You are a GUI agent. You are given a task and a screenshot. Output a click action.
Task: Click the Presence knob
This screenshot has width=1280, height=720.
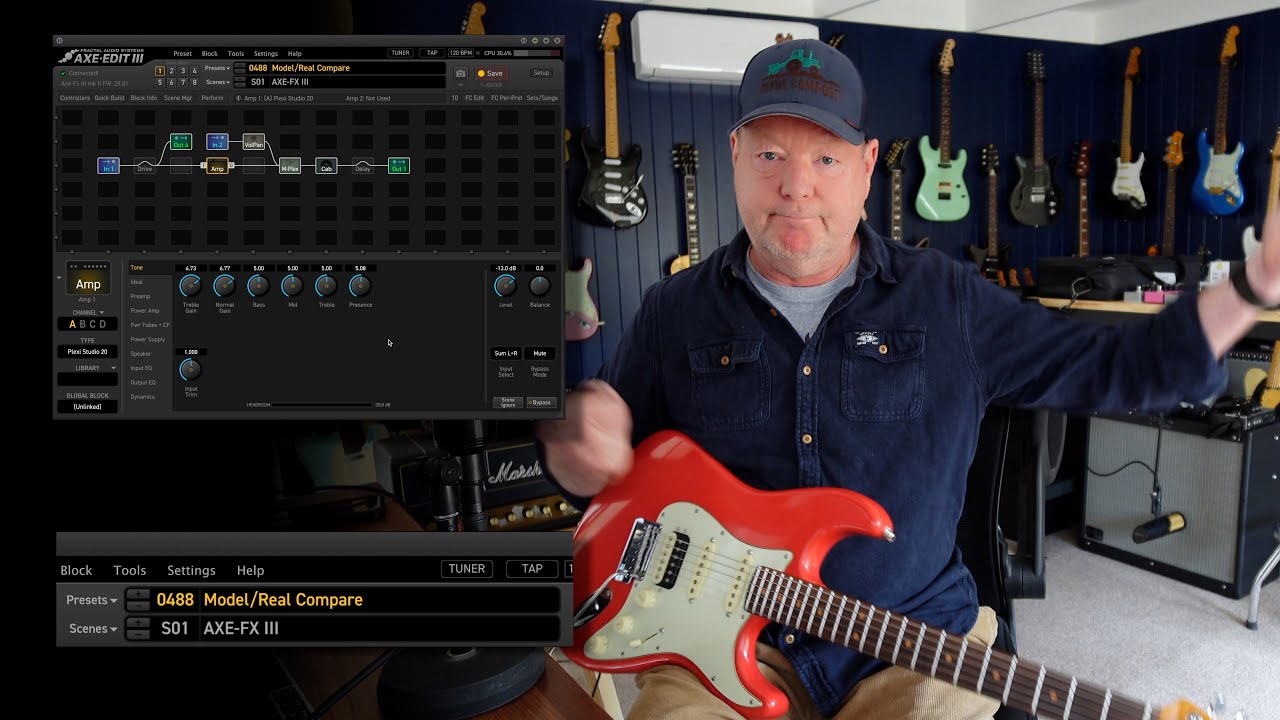[360, 286]
